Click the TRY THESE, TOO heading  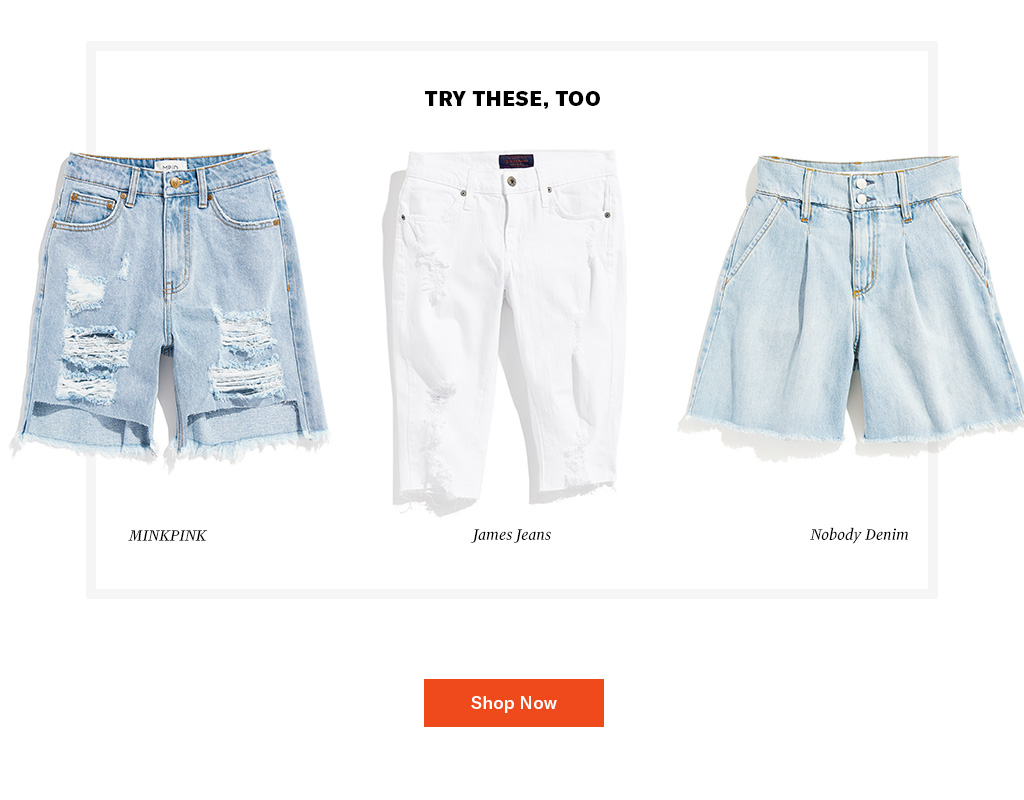513,99
